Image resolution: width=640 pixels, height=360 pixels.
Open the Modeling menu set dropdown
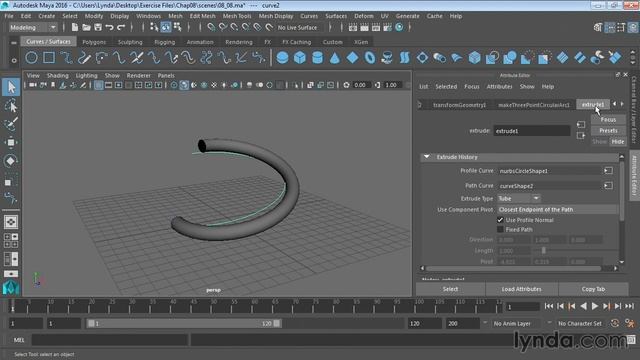click(33, 27)
